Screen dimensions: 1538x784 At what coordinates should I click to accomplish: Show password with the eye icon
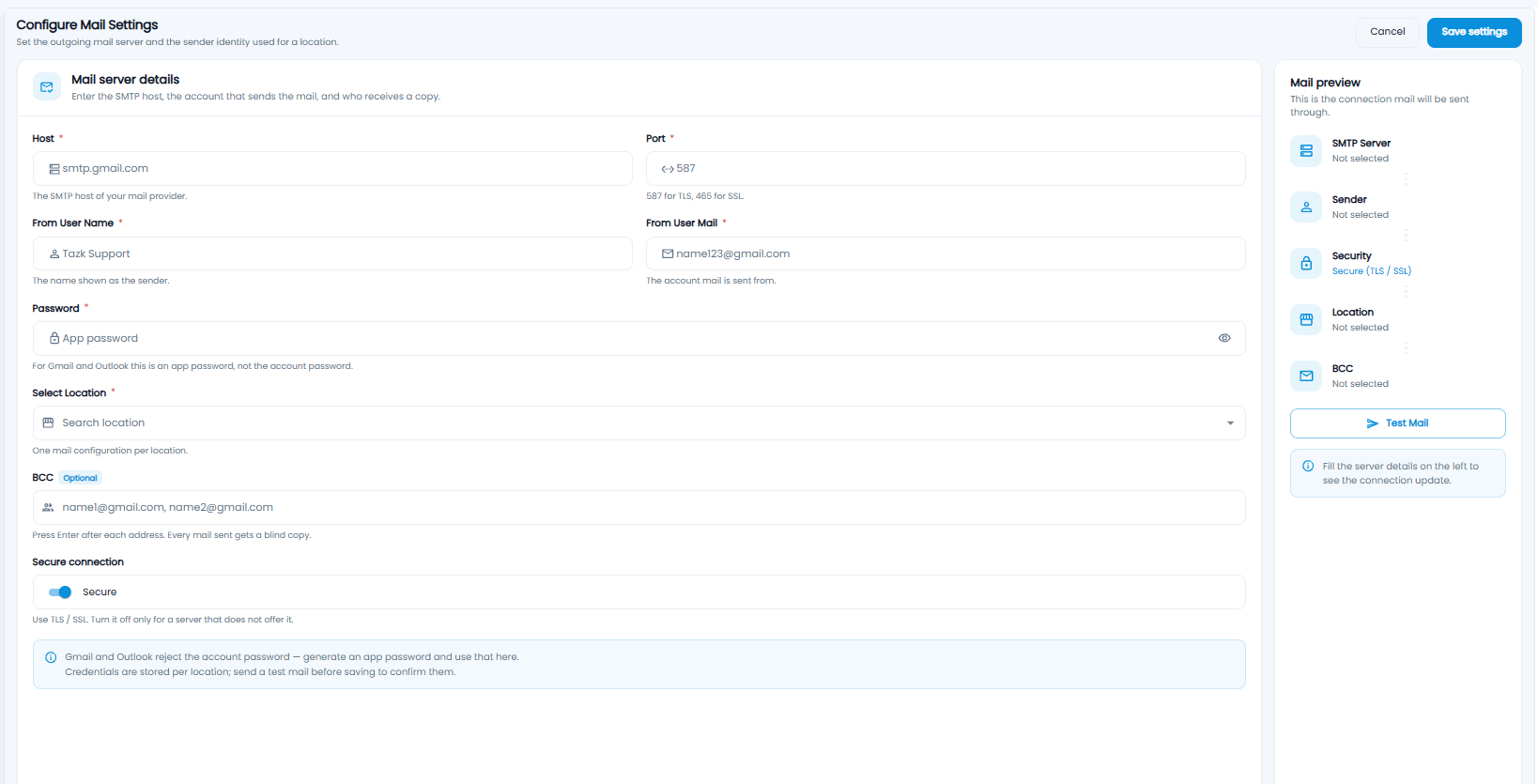click(1224, 338)
